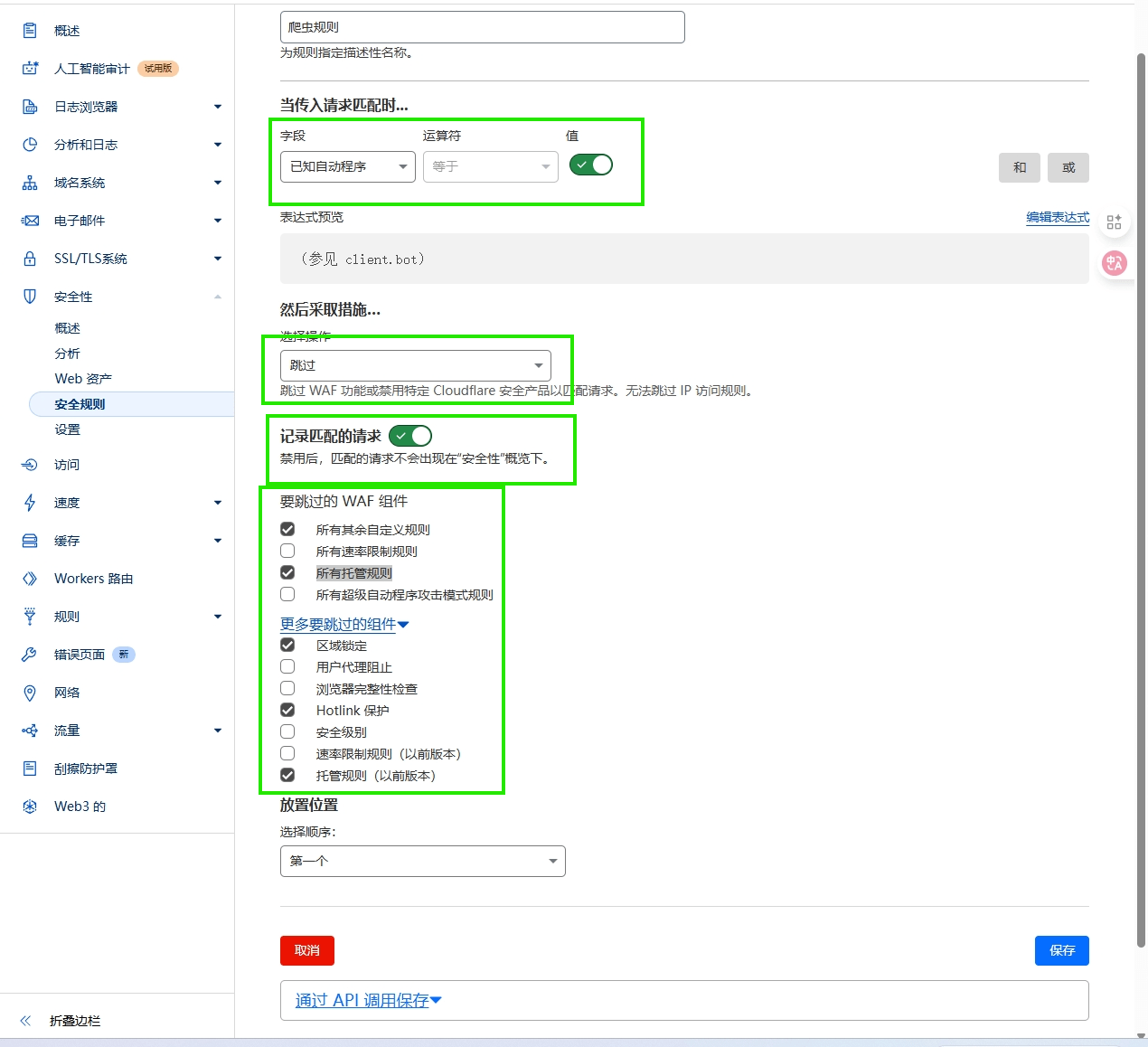Select 安全规则 in the sidebar submenu
The width and height of the screenshot is (1148, 1047).
click(80, 404)
